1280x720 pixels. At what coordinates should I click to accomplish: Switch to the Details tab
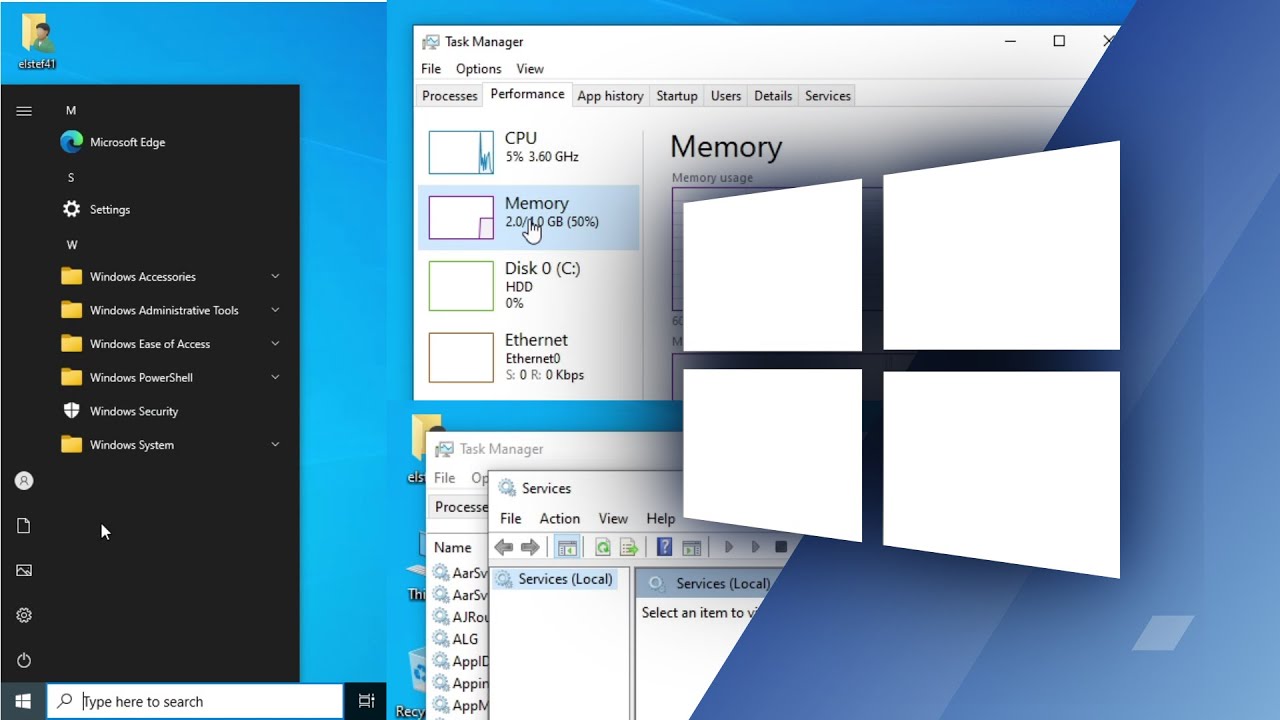pyautogui.click(x=773, y=96)
